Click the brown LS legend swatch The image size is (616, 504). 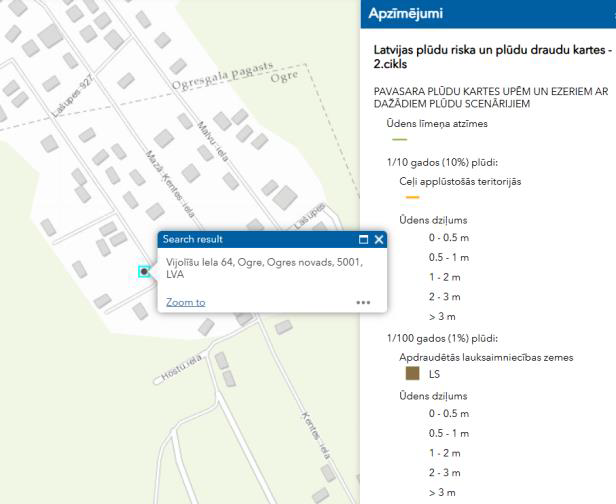(x=412, y=373)
